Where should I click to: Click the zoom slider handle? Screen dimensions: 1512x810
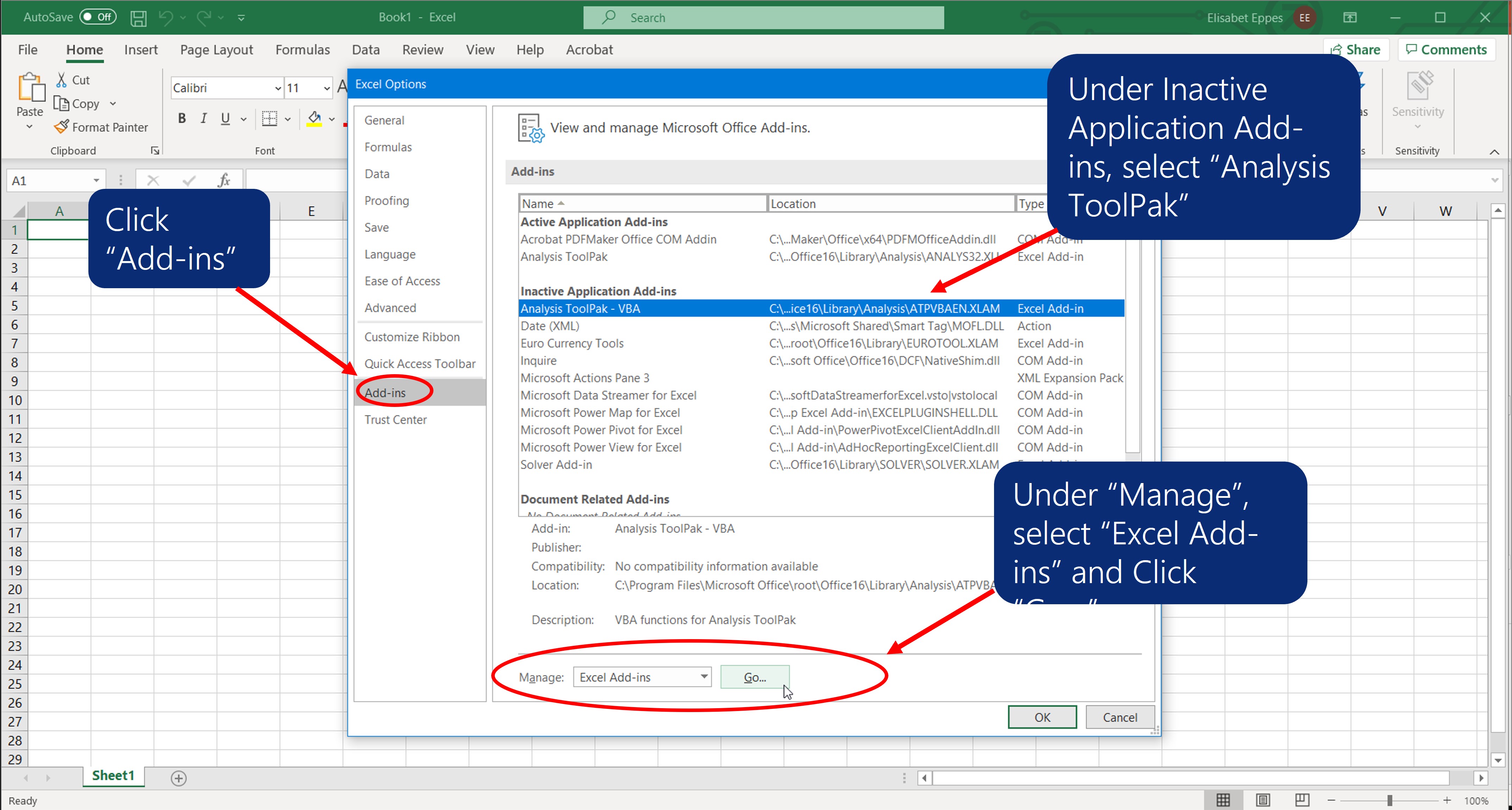[x=1389, y=800]
